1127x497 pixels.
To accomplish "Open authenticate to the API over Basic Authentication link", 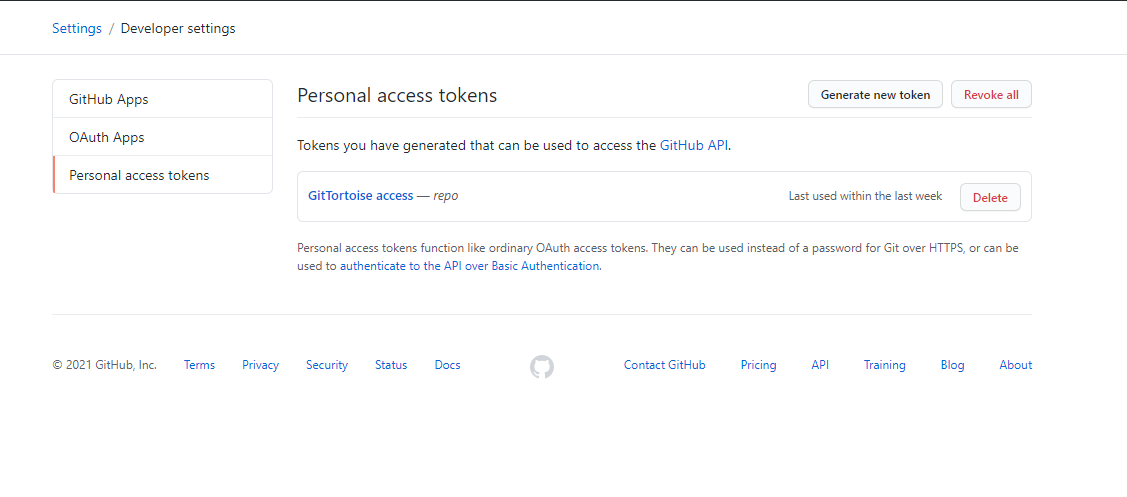I will point(469,265).
